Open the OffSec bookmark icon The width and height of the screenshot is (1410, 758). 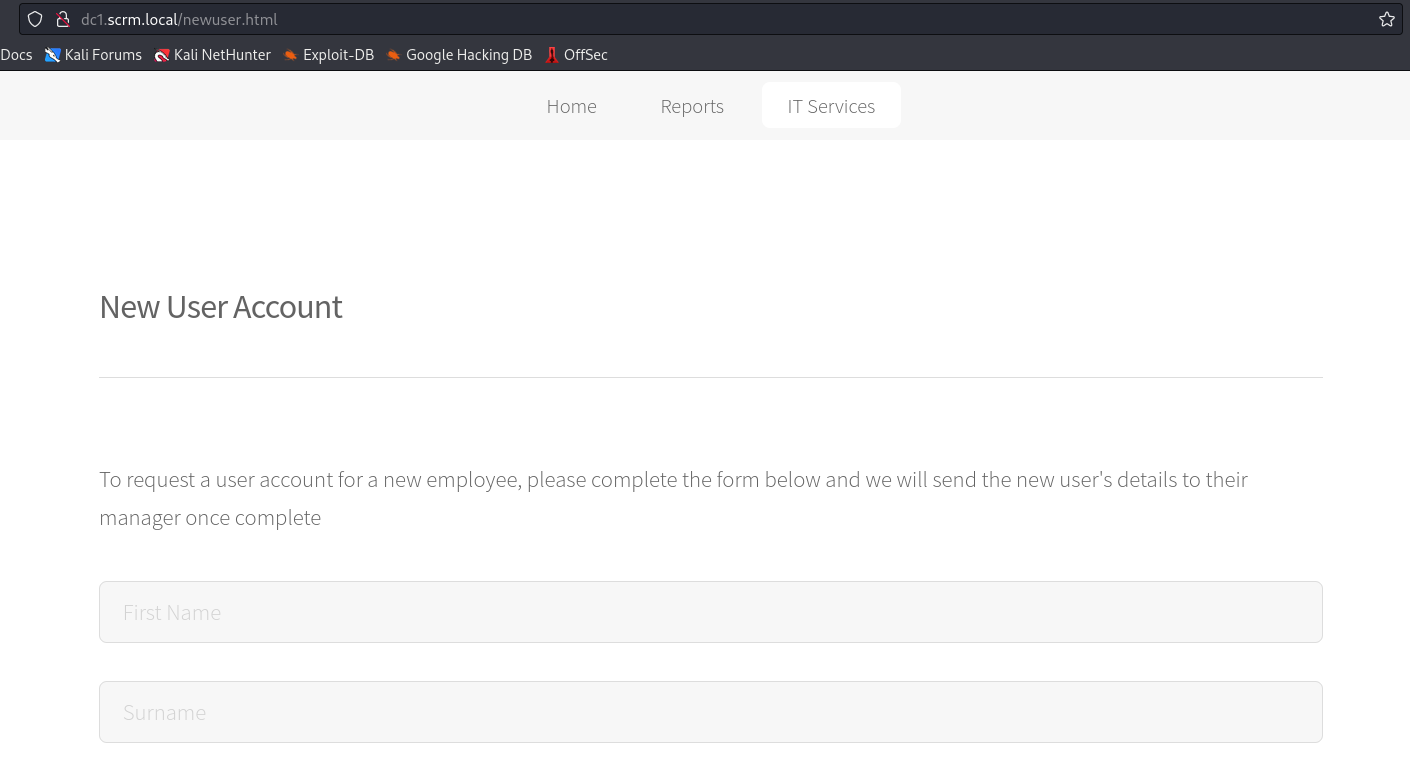point(552,55)
